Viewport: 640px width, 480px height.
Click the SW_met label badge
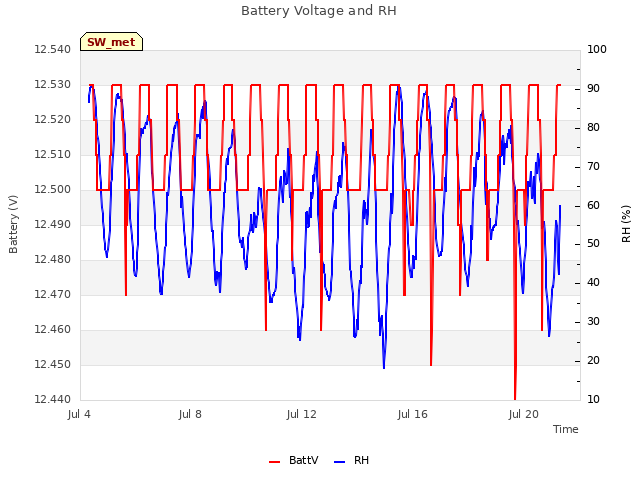pos(111,42)
